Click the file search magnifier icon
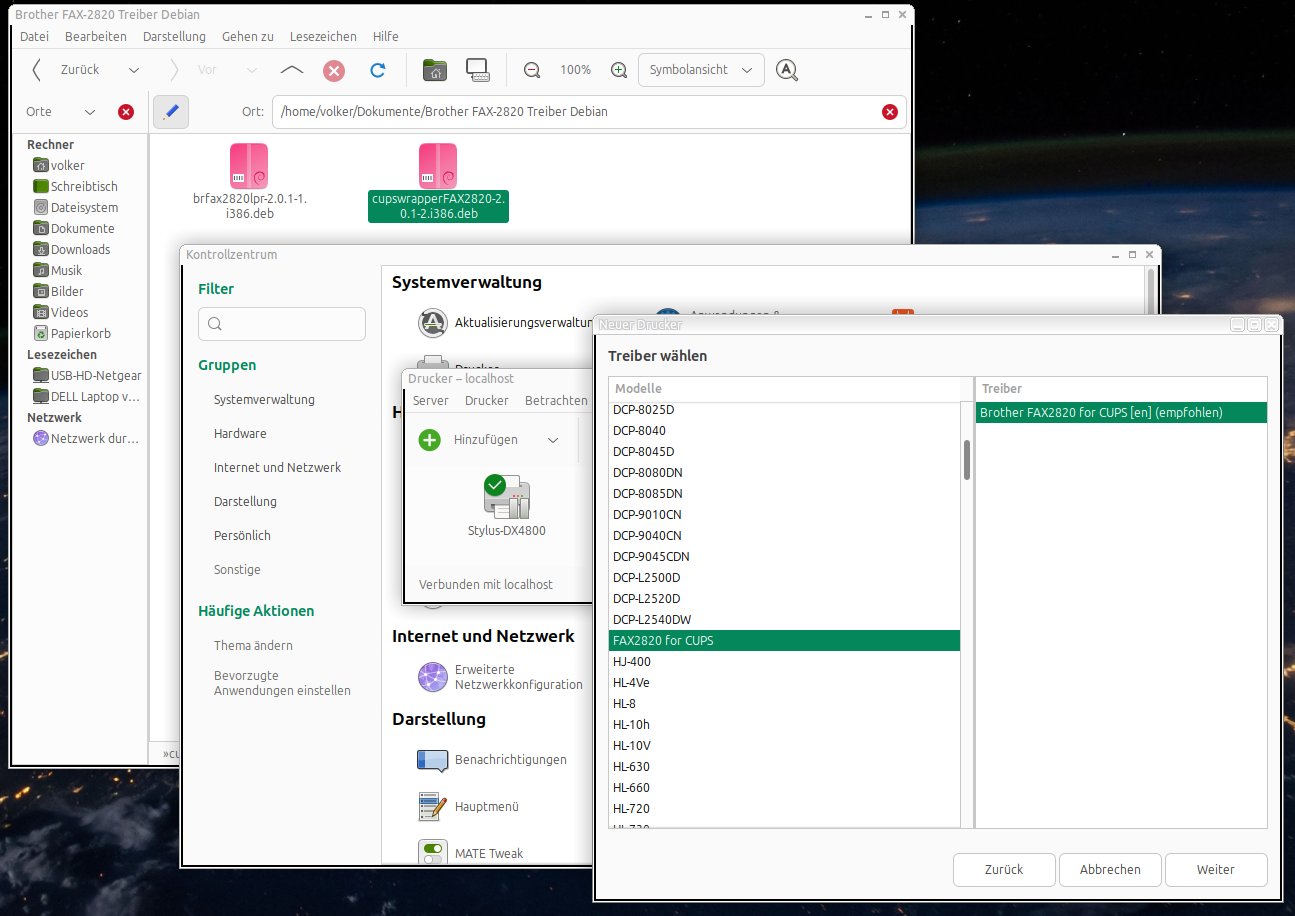 pos(787,70)
